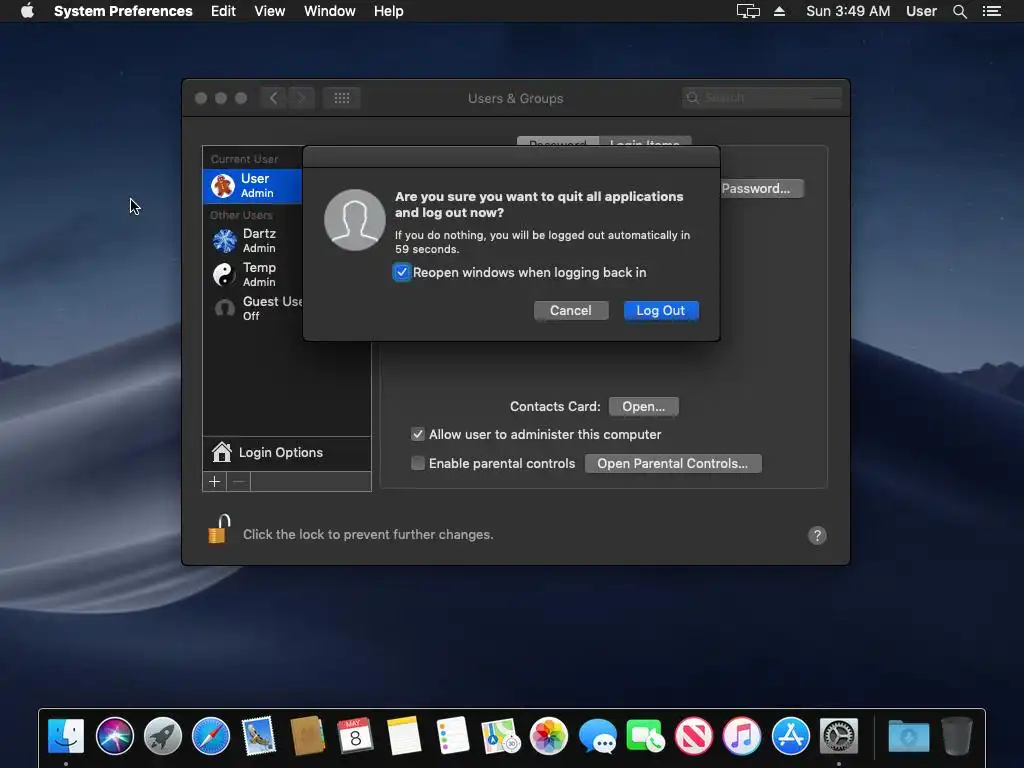Open Contacts book in Dock
Viewport: 1024px width, 768px height.
pos(307,736)
